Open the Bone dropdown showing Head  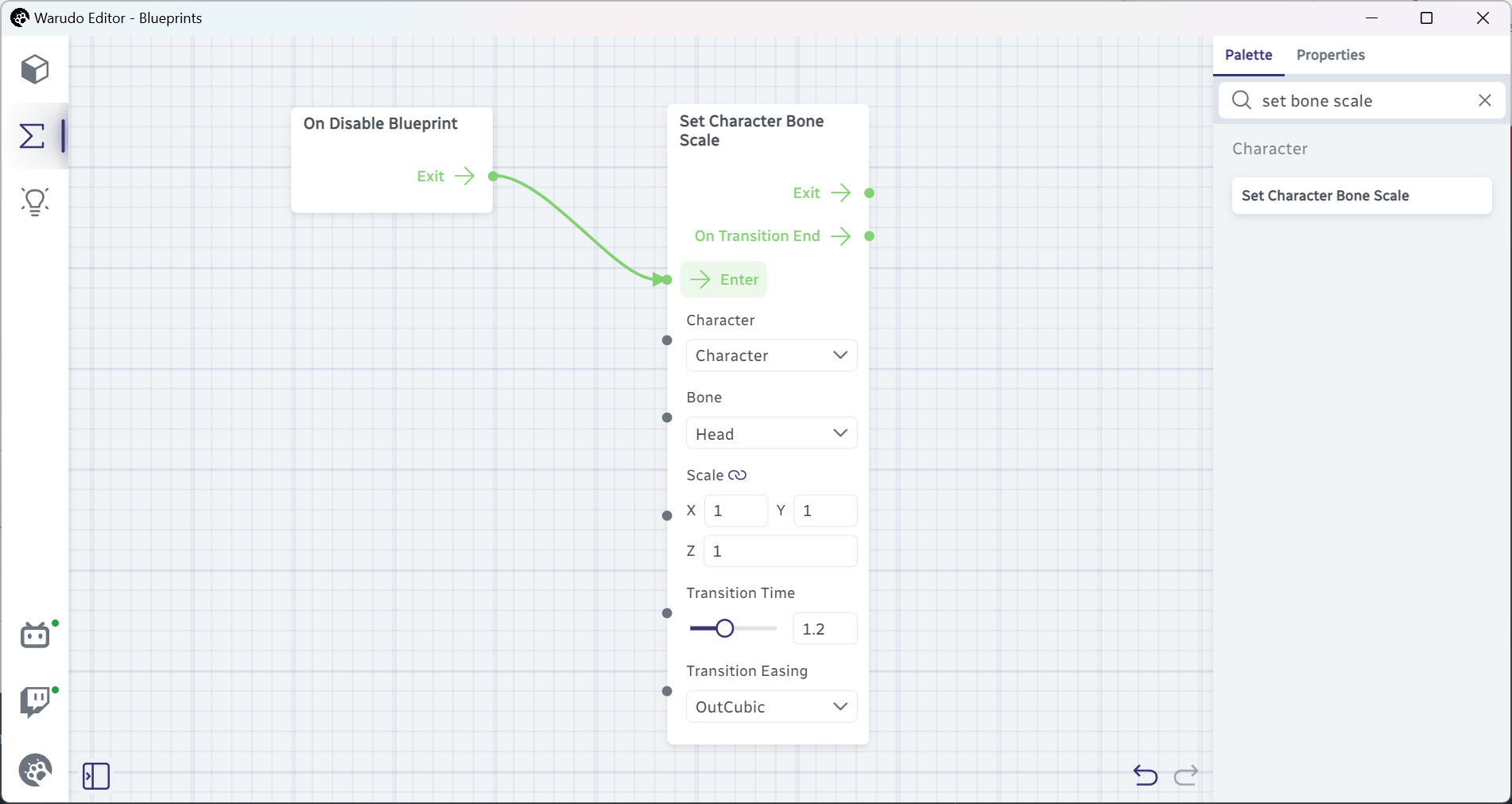[771, 433]
